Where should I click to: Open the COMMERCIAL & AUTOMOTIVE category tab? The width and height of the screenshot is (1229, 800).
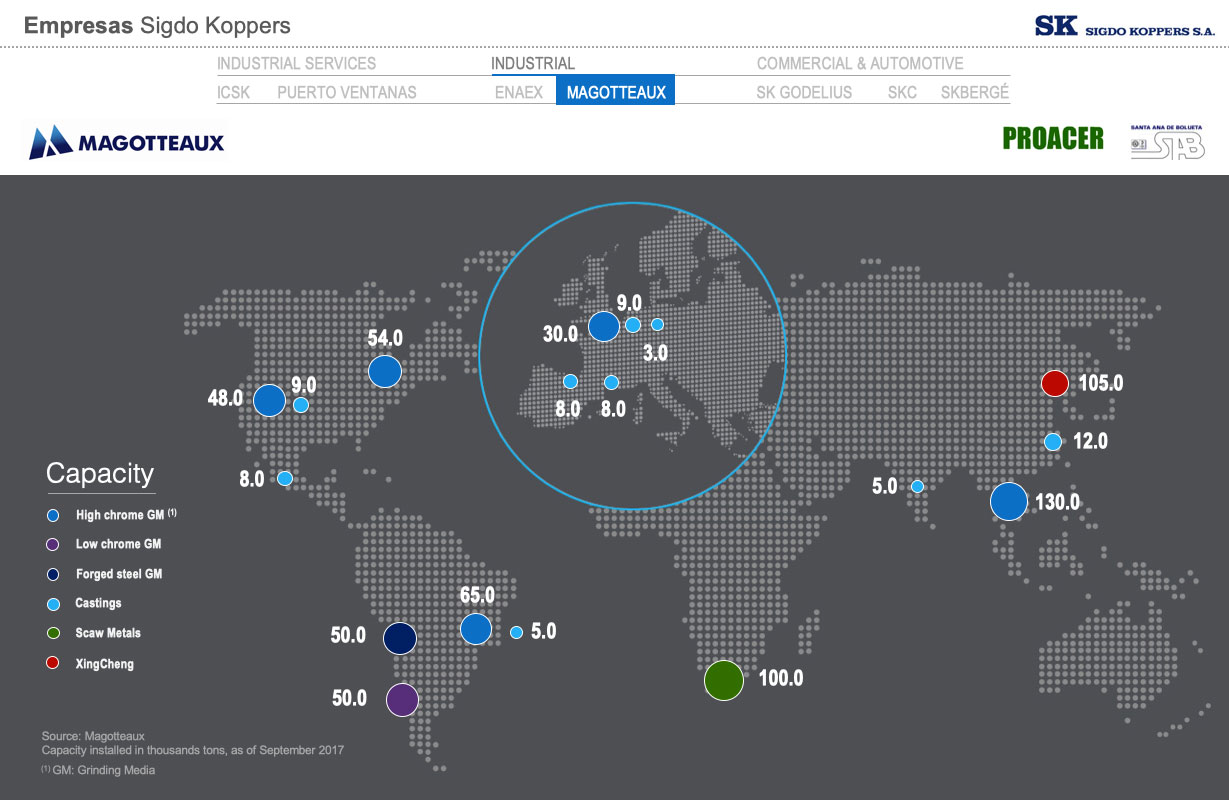860,64
